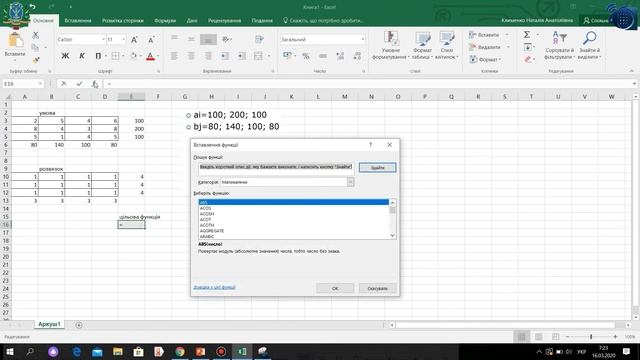Click the text orientation icon
Viewport: 640px width, 360px height.
[226, 39]
